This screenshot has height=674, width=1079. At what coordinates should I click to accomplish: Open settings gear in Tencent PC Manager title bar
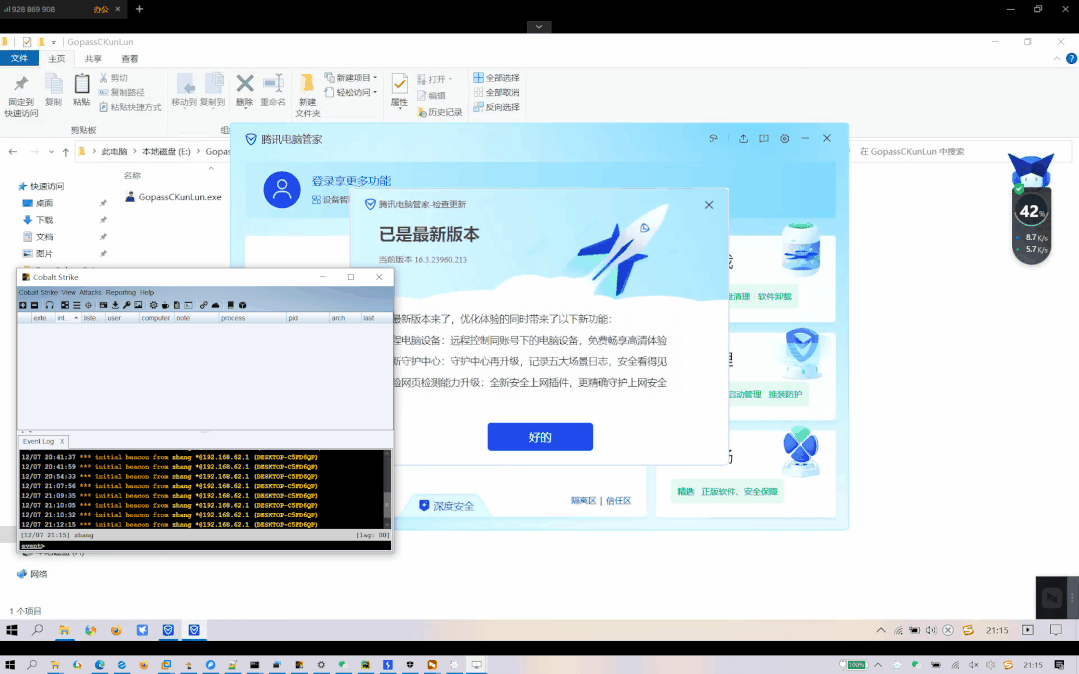pyautogui.click(x=784, y=138)
